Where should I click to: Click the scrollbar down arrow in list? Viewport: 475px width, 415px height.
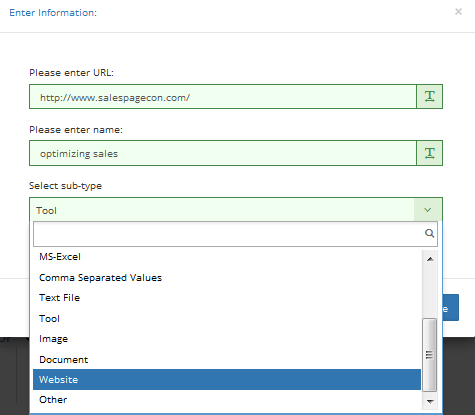coord(430,401)
